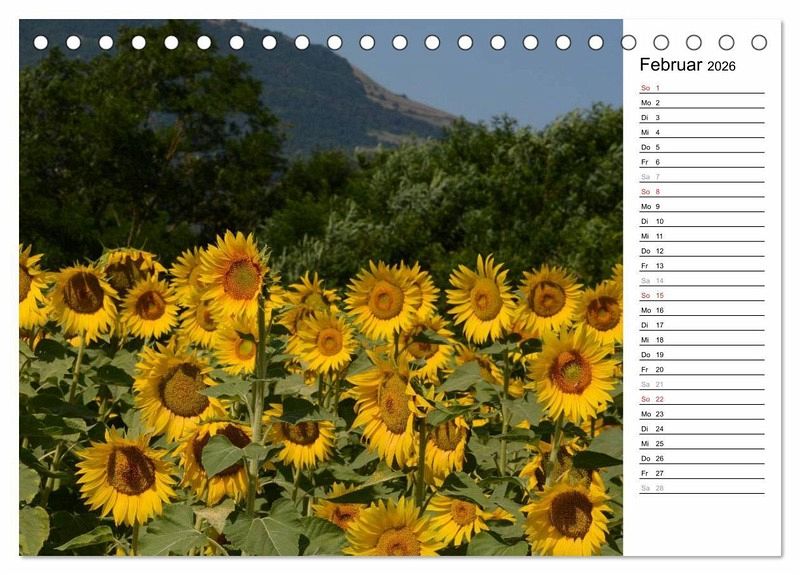
Task: Select the Sunday 1 date row
Action: 701,88
